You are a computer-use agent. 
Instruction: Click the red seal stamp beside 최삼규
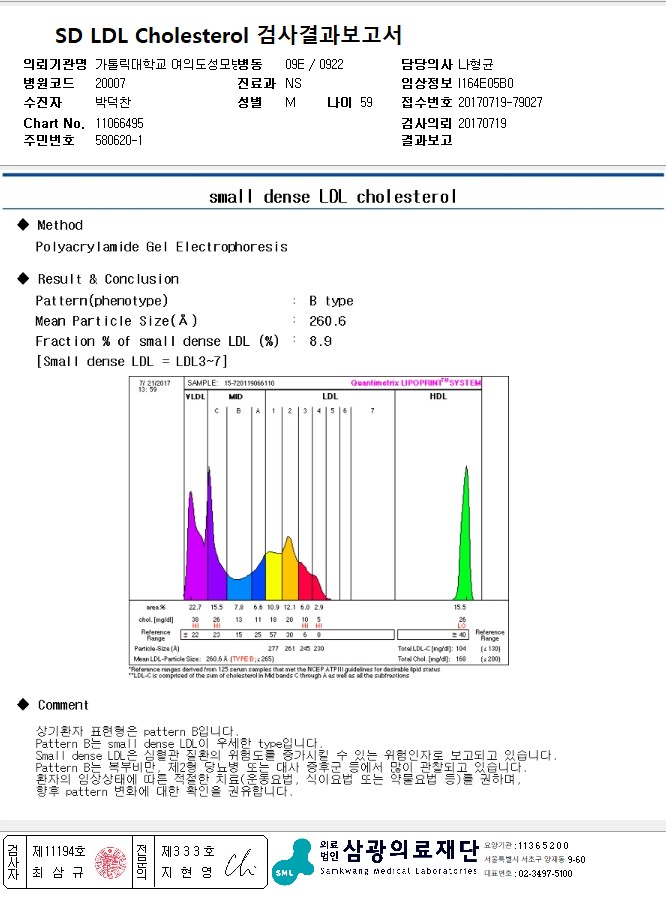(x=111, y=862)
